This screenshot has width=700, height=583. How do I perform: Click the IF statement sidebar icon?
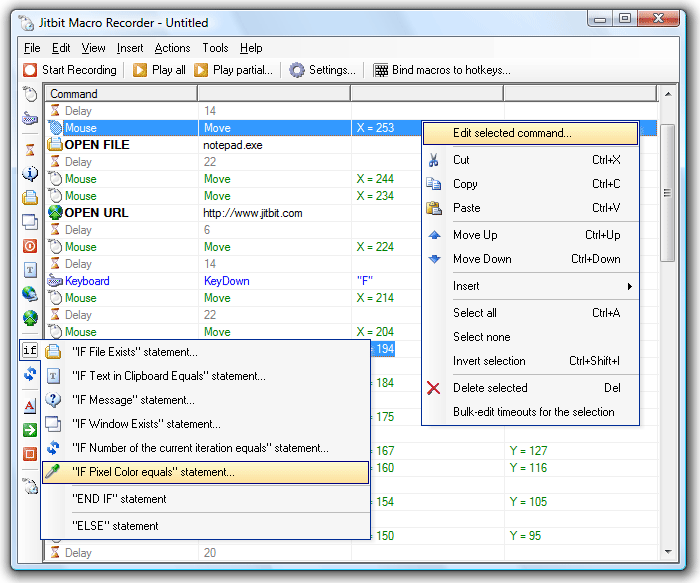(x=30, y=350)
